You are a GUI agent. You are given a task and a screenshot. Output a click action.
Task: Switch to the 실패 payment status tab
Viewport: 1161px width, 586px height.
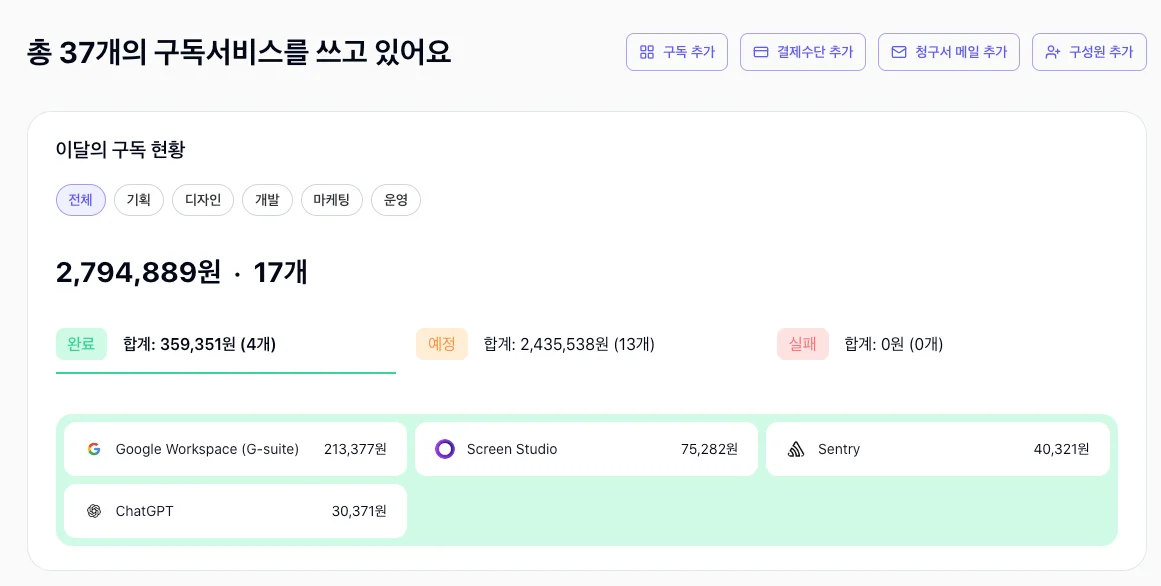(803, 344)
